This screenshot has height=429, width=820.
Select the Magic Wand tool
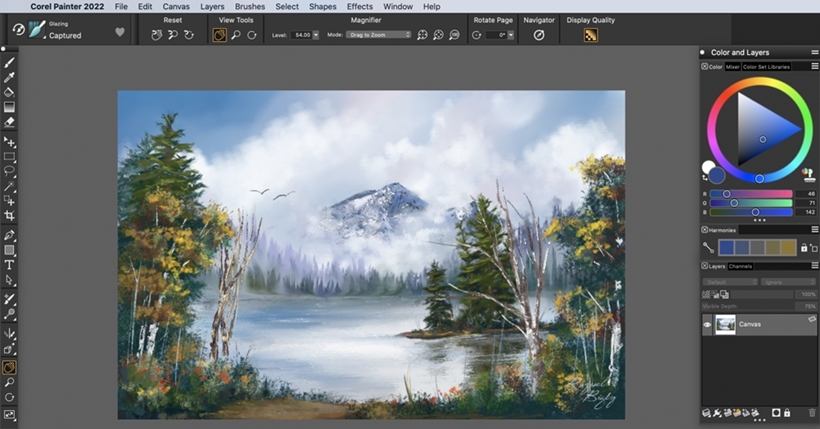pyautogui.click(x=9, y=186)
